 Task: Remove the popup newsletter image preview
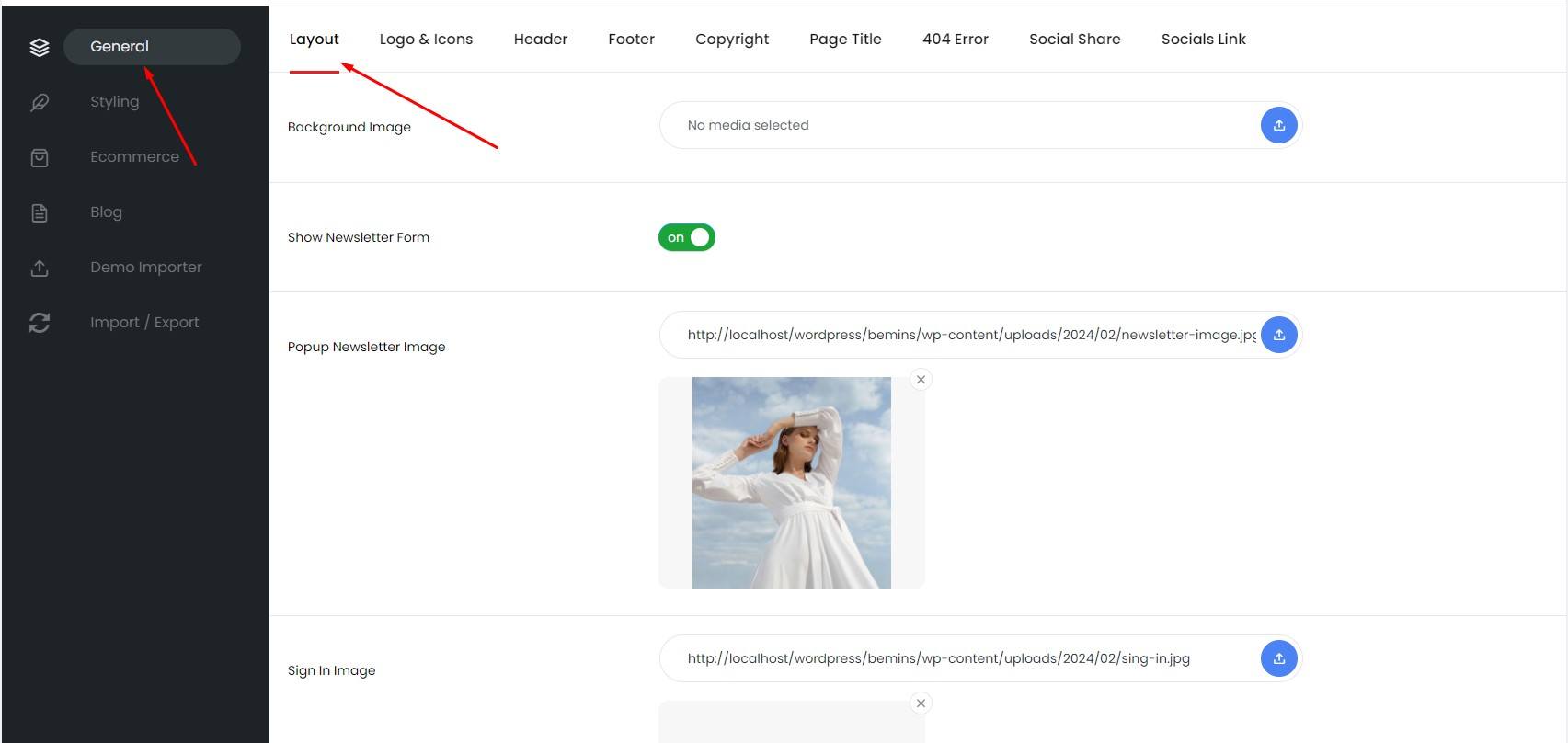click(921, 380)
